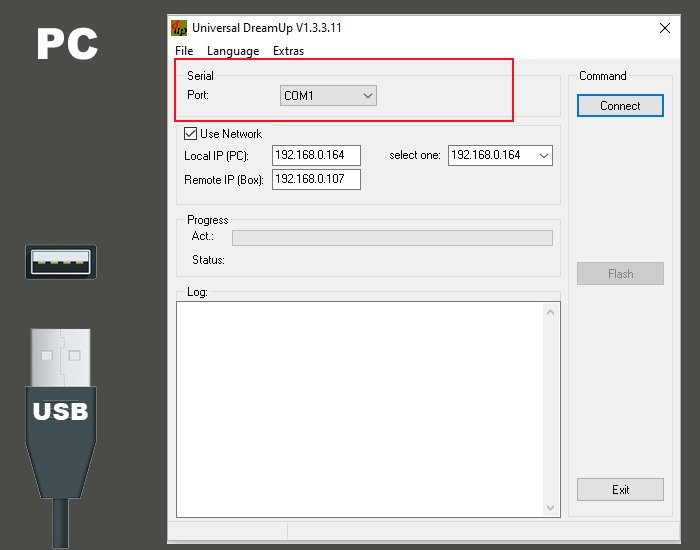The width and height of the screenshot is (700, 550).
Task: Click the Remote IP (Box) input field
Action: [316, 179]
